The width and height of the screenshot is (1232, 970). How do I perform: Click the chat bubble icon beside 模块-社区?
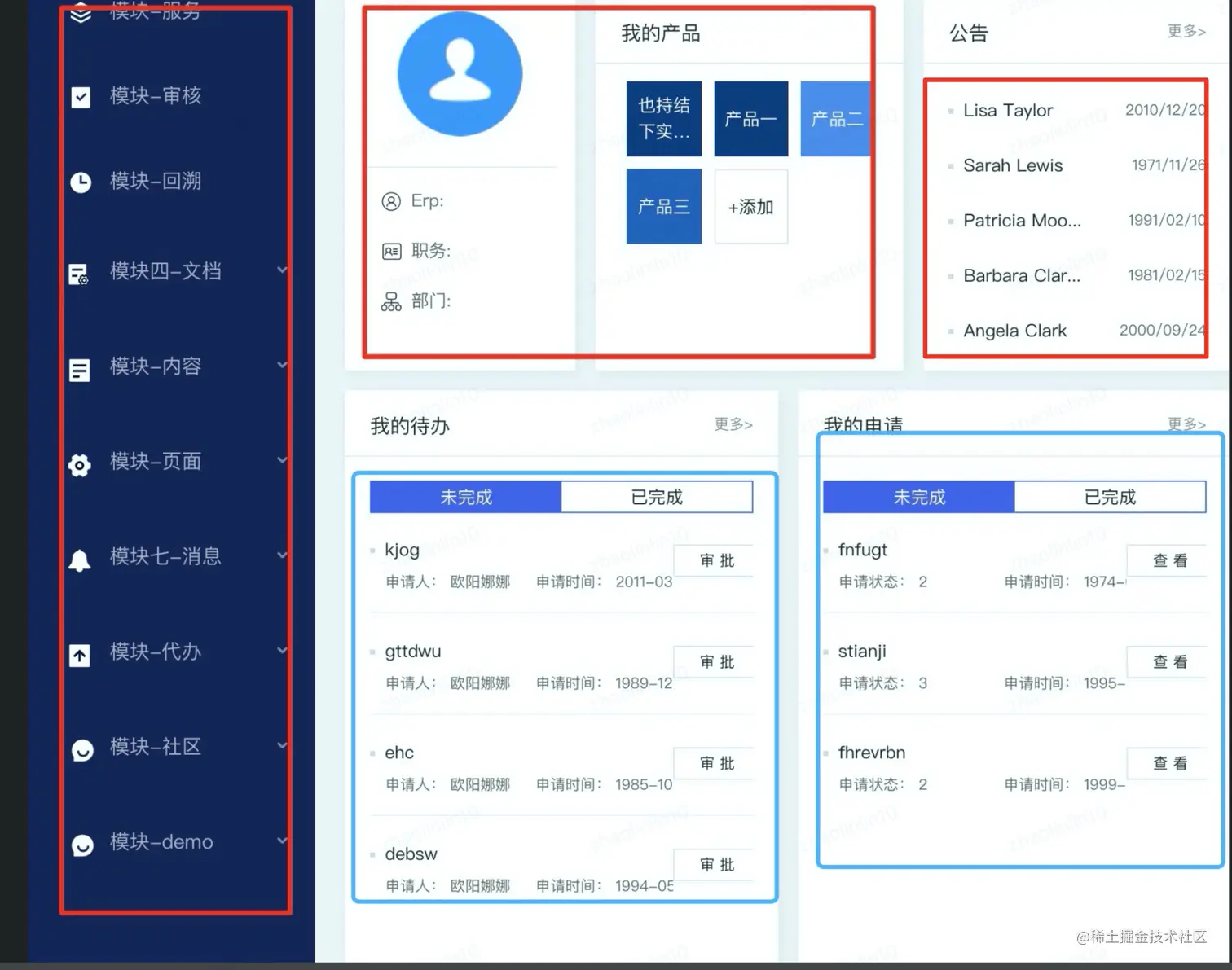pos(82,750)
